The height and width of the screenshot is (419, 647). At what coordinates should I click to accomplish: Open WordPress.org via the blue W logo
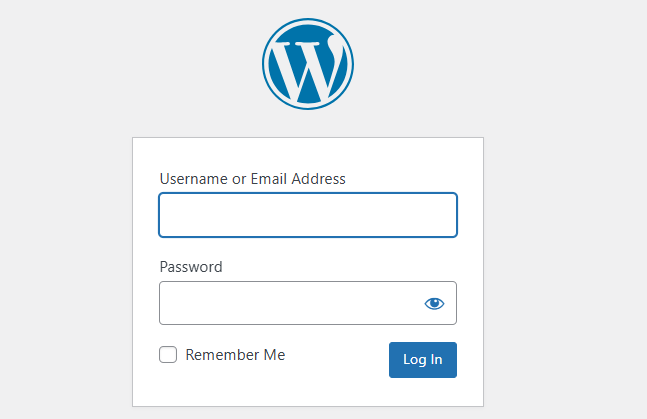(308, 64)
